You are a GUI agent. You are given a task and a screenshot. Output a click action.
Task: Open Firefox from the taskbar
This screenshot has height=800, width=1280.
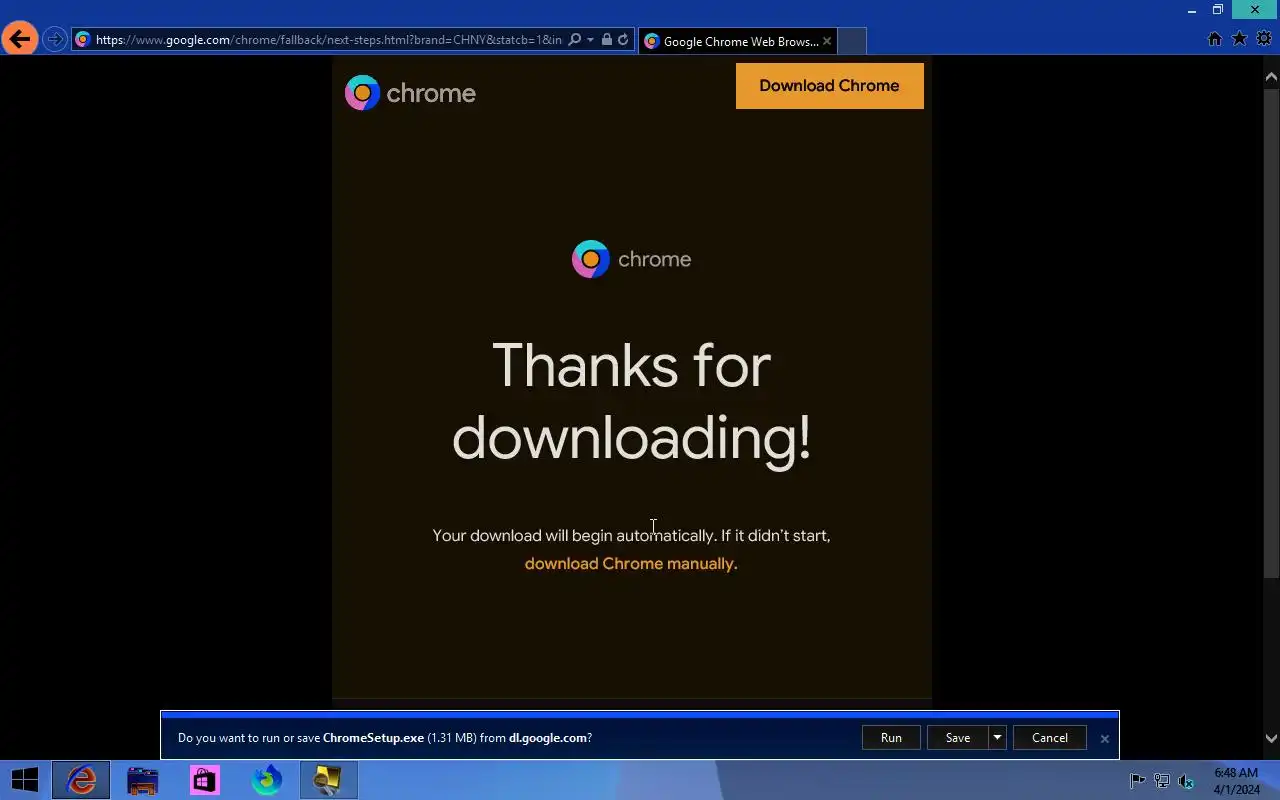267,779
